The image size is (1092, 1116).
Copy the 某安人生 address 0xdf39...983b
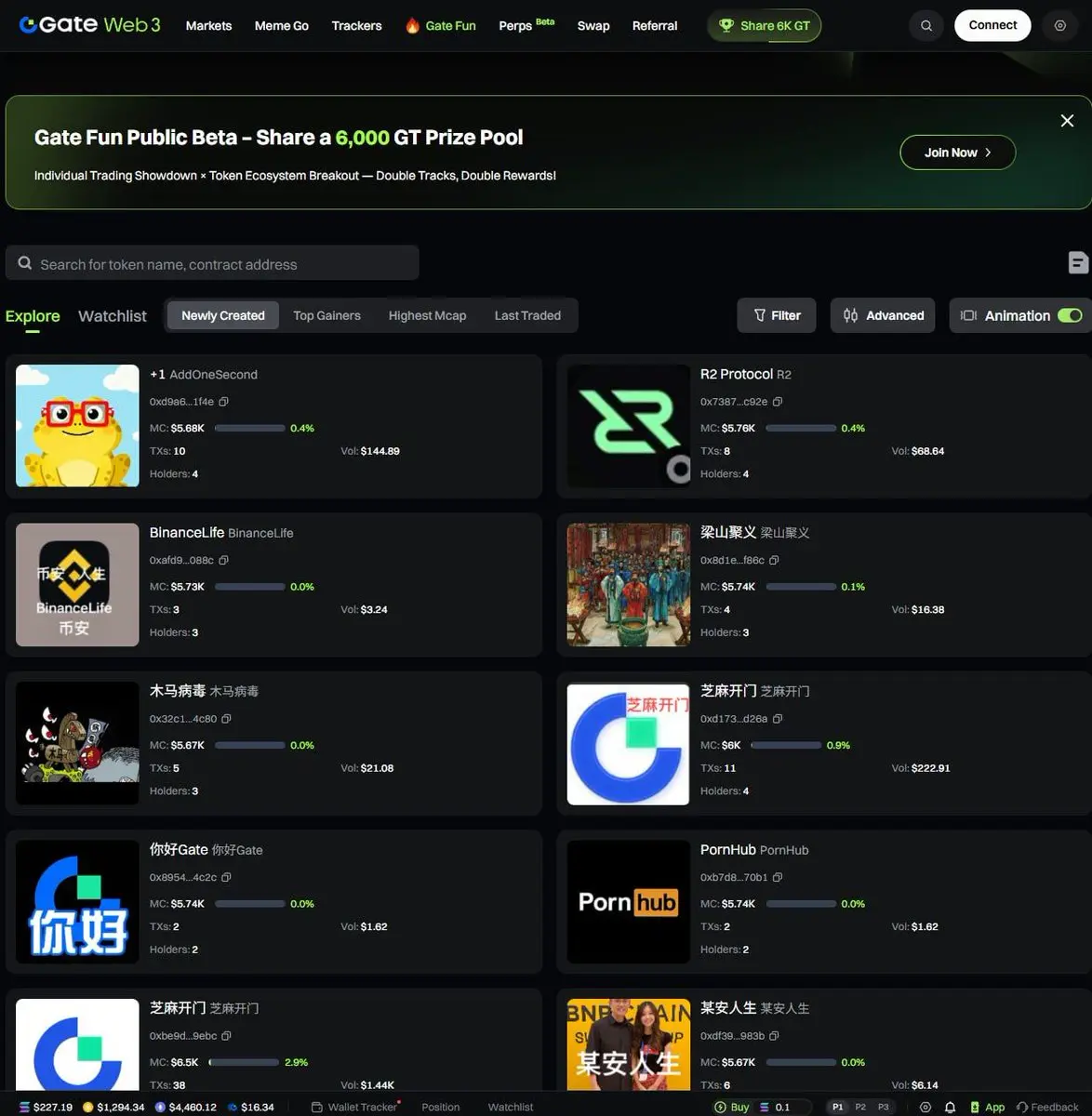pos(775,1036)
